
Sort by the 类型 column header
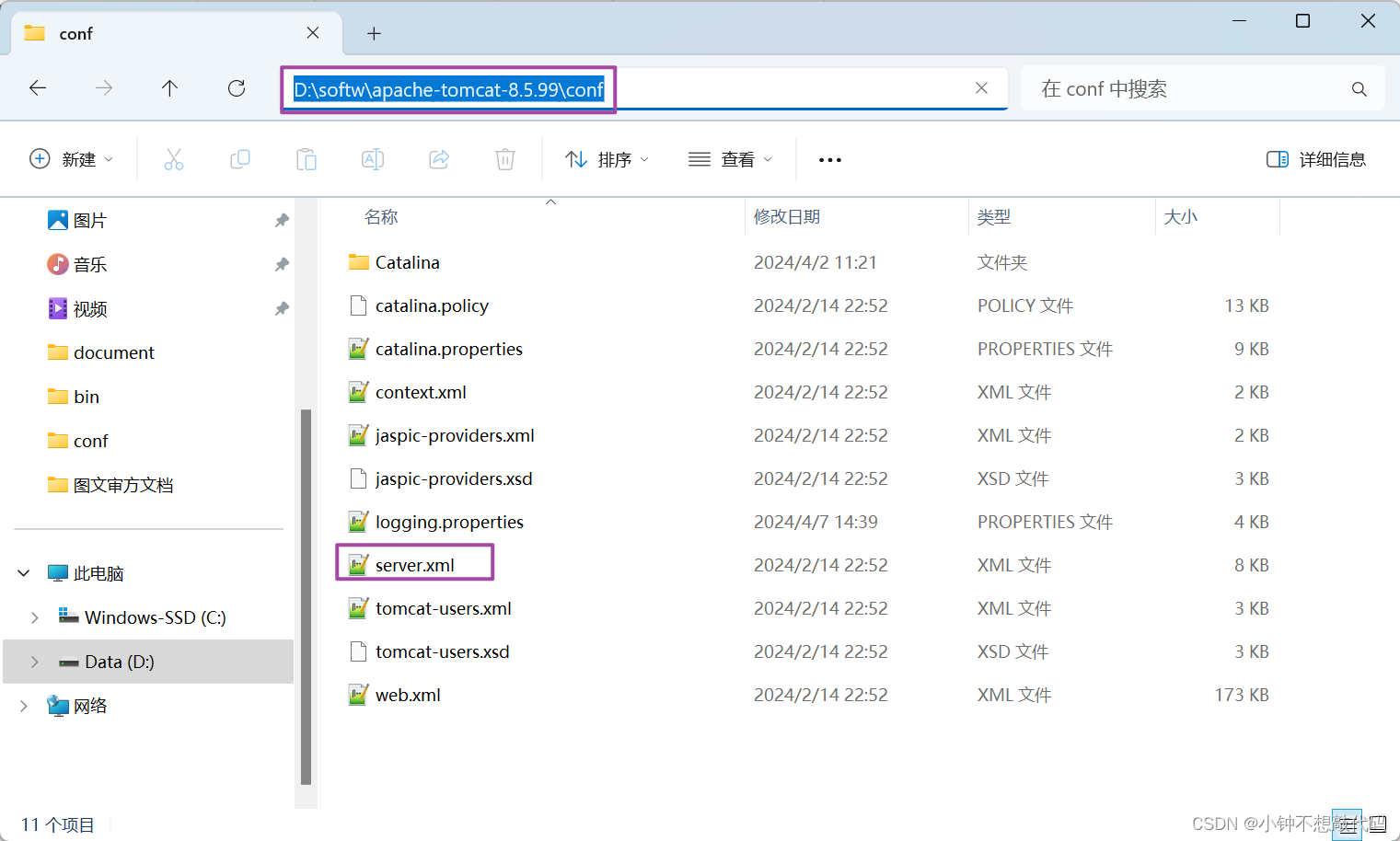pos(994,217)
